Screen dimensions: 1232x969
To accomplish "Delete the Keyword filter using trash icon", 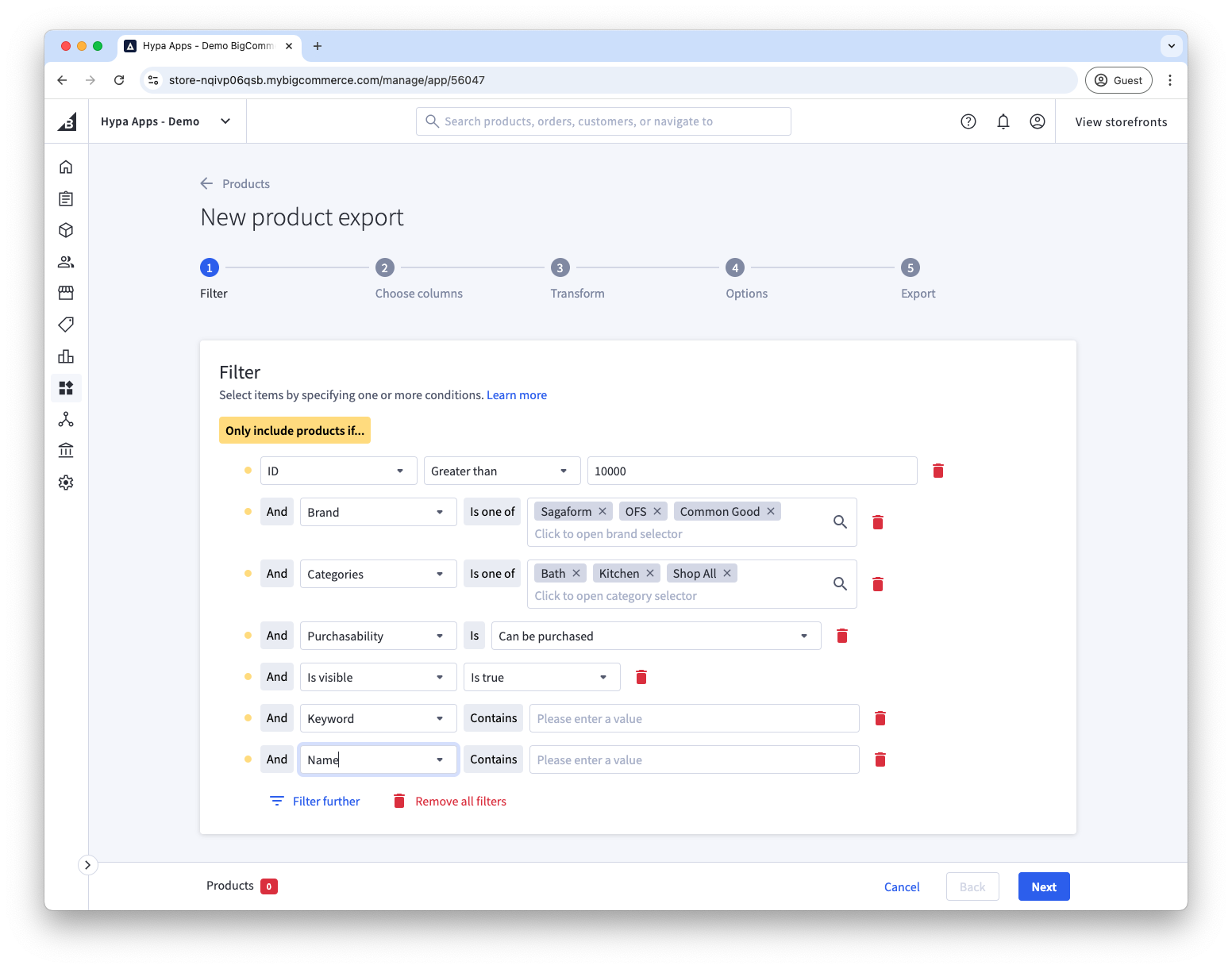I will pos(880,717).
